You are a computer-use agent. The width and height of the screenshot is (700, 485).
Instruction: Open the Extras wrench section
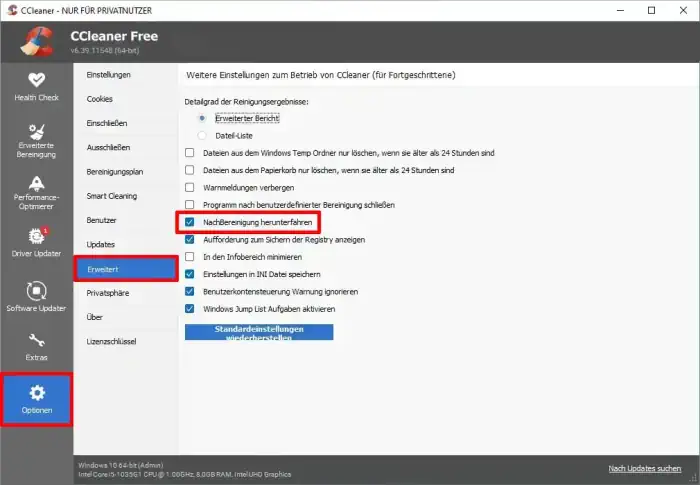click(x=36, y=347)
